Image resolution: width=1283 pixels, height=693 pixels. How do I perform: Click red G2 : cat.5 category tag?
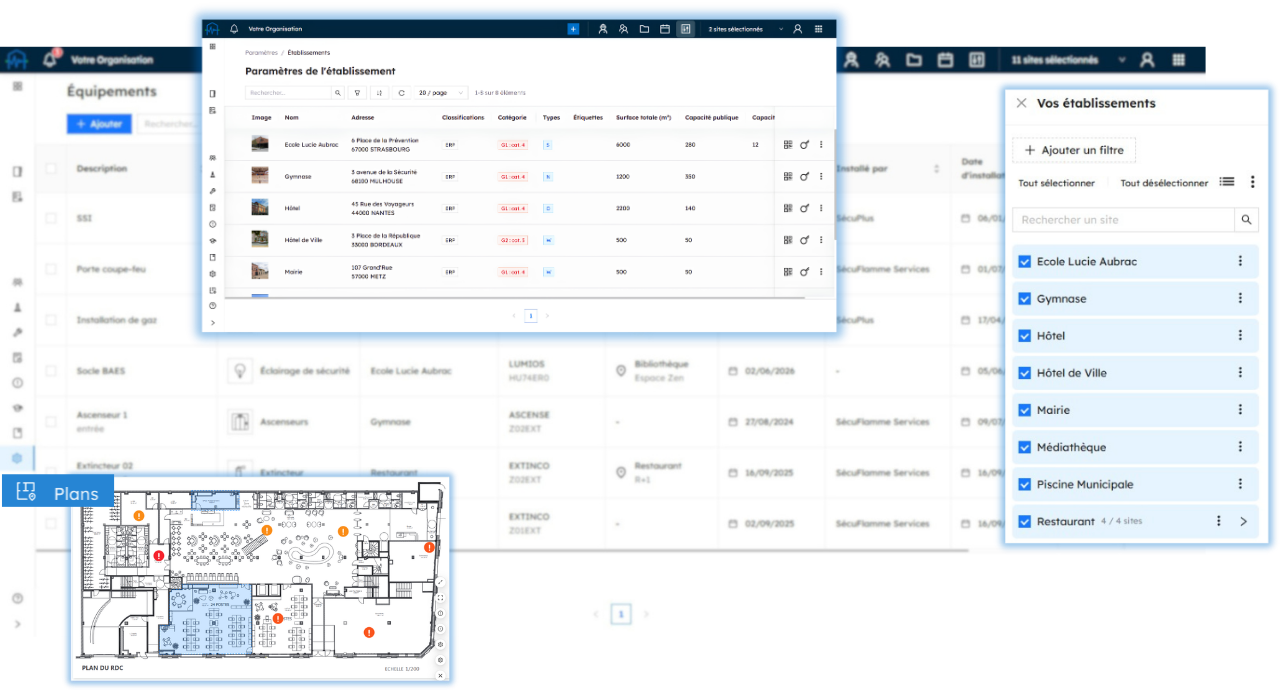pyautogui.click(x=513, y=240)
